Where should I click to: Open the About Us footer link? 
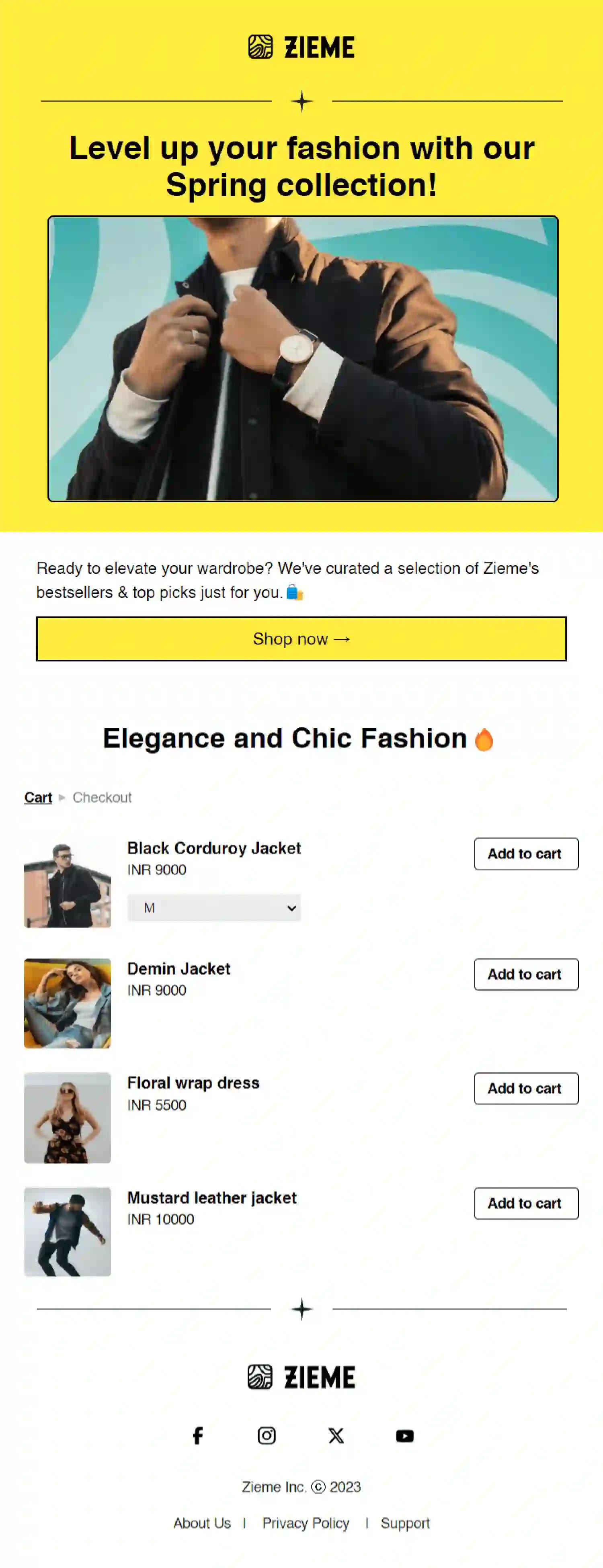(202, 1523)
